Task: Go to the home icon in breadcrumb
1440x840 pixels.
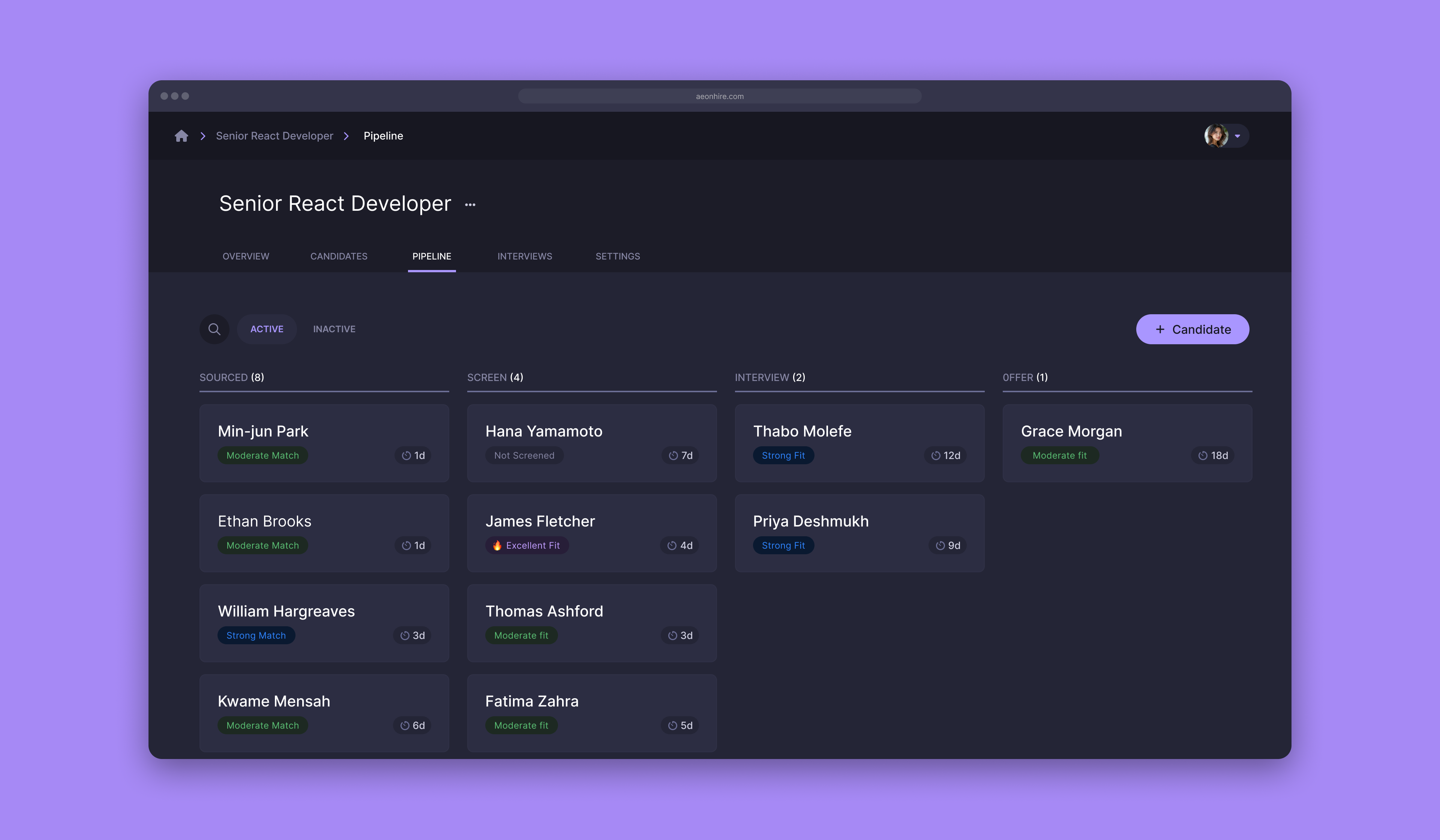Action: pos(181,136)
